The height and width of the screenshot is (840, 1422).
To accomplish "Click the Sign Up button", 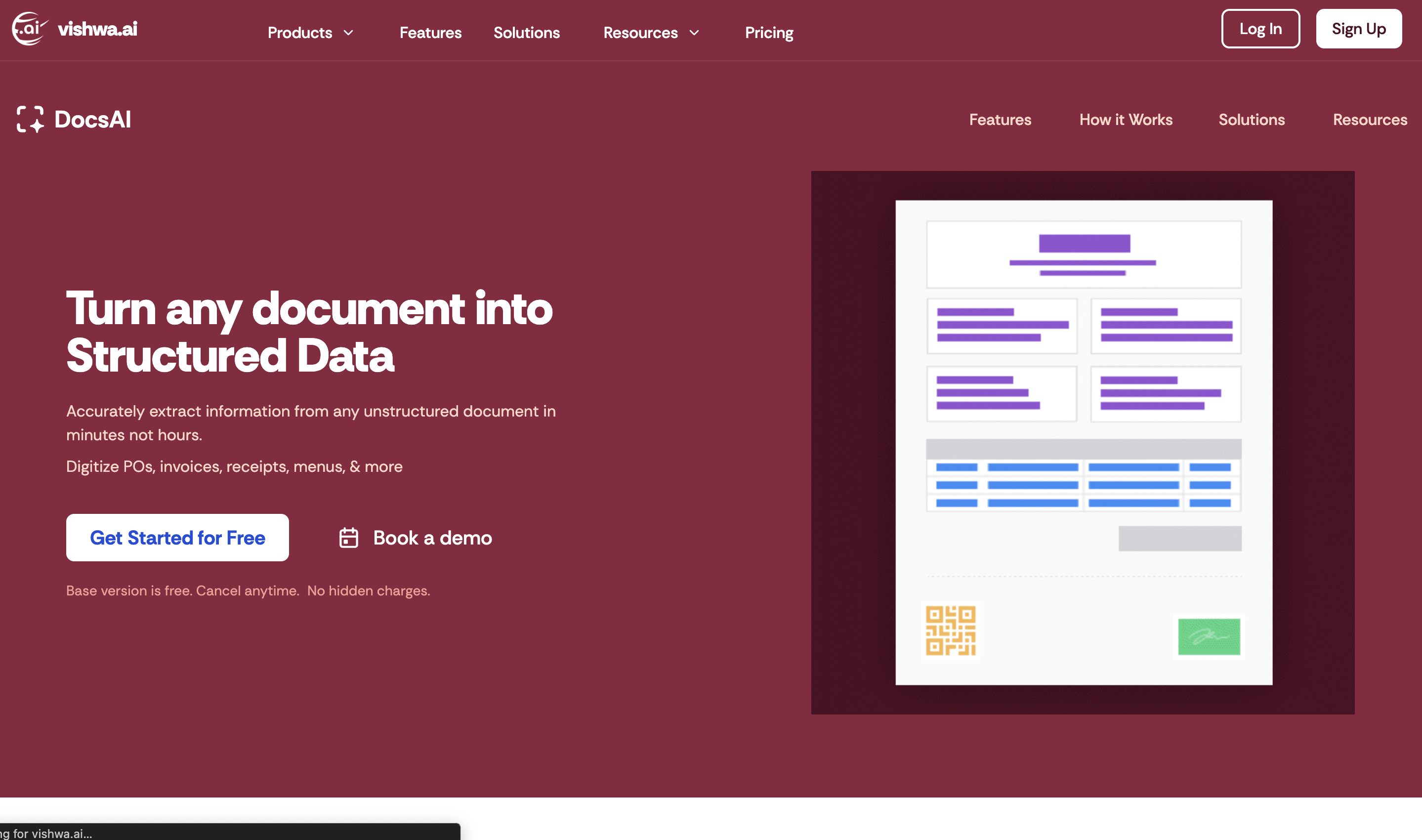I will pos(1359,29).
